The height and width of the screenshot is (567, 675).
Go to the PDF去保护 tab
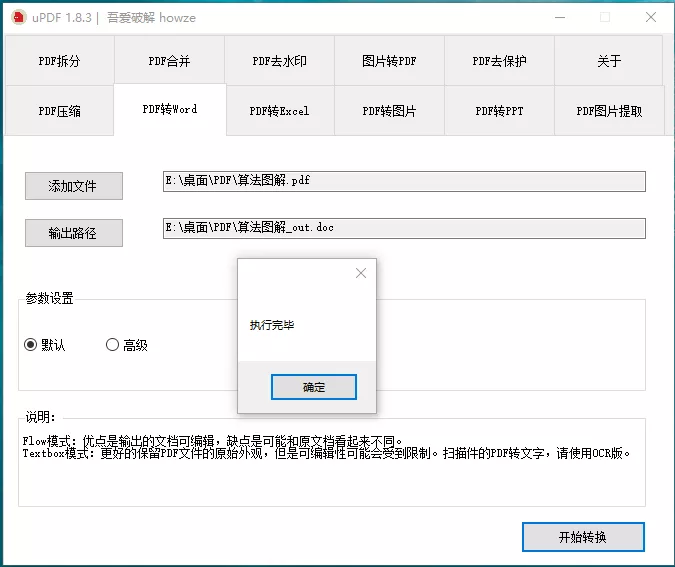point(499,61)
